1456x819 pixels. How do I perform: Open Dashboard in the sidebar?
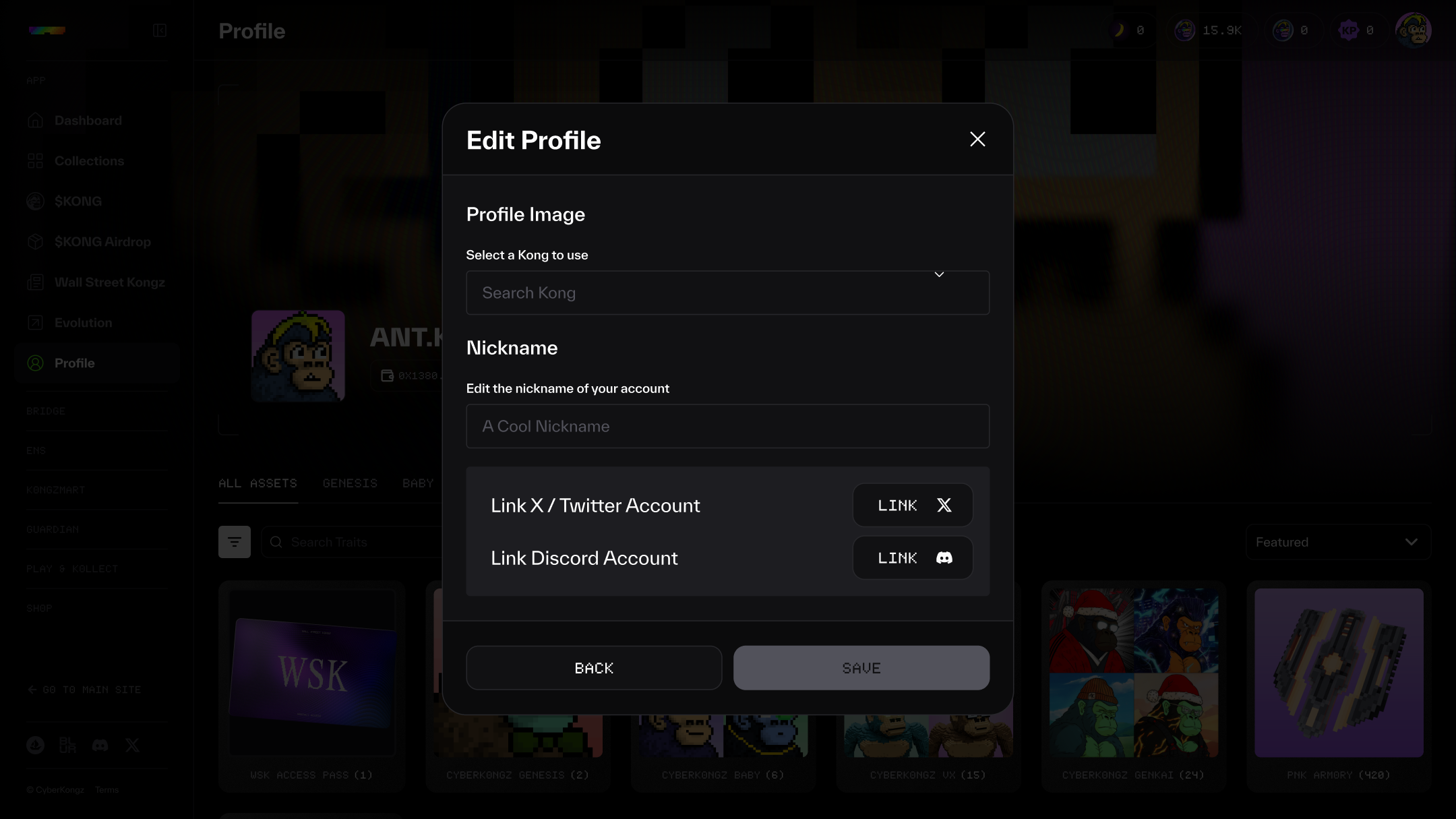point(88,121)
